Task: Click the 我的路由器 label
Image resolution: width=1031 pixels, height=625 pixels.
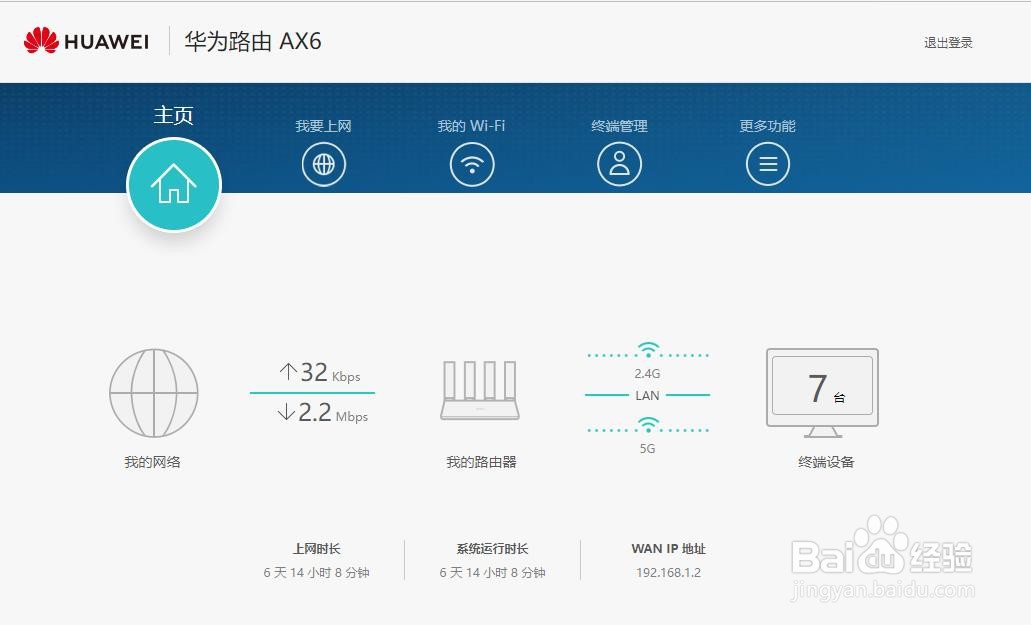Action: [x=481, y=462]
